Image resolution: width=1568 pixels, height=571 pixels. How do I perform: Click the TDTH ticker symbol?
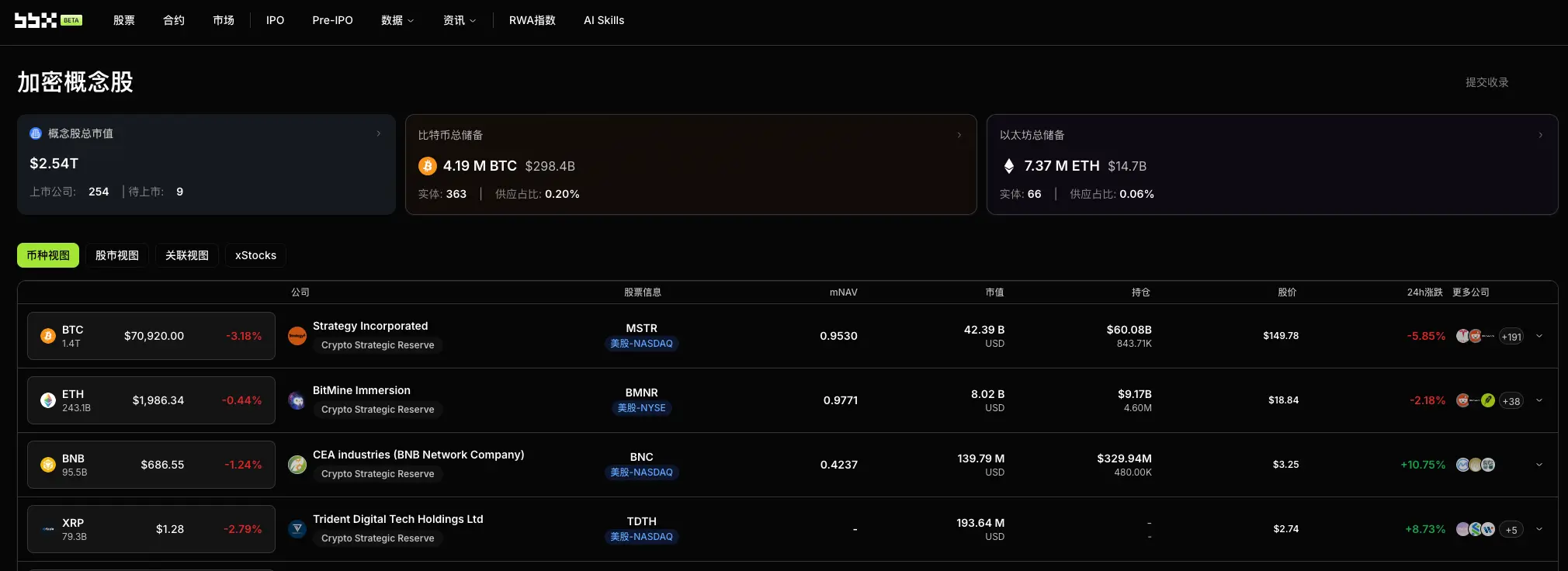pos(642,521)
